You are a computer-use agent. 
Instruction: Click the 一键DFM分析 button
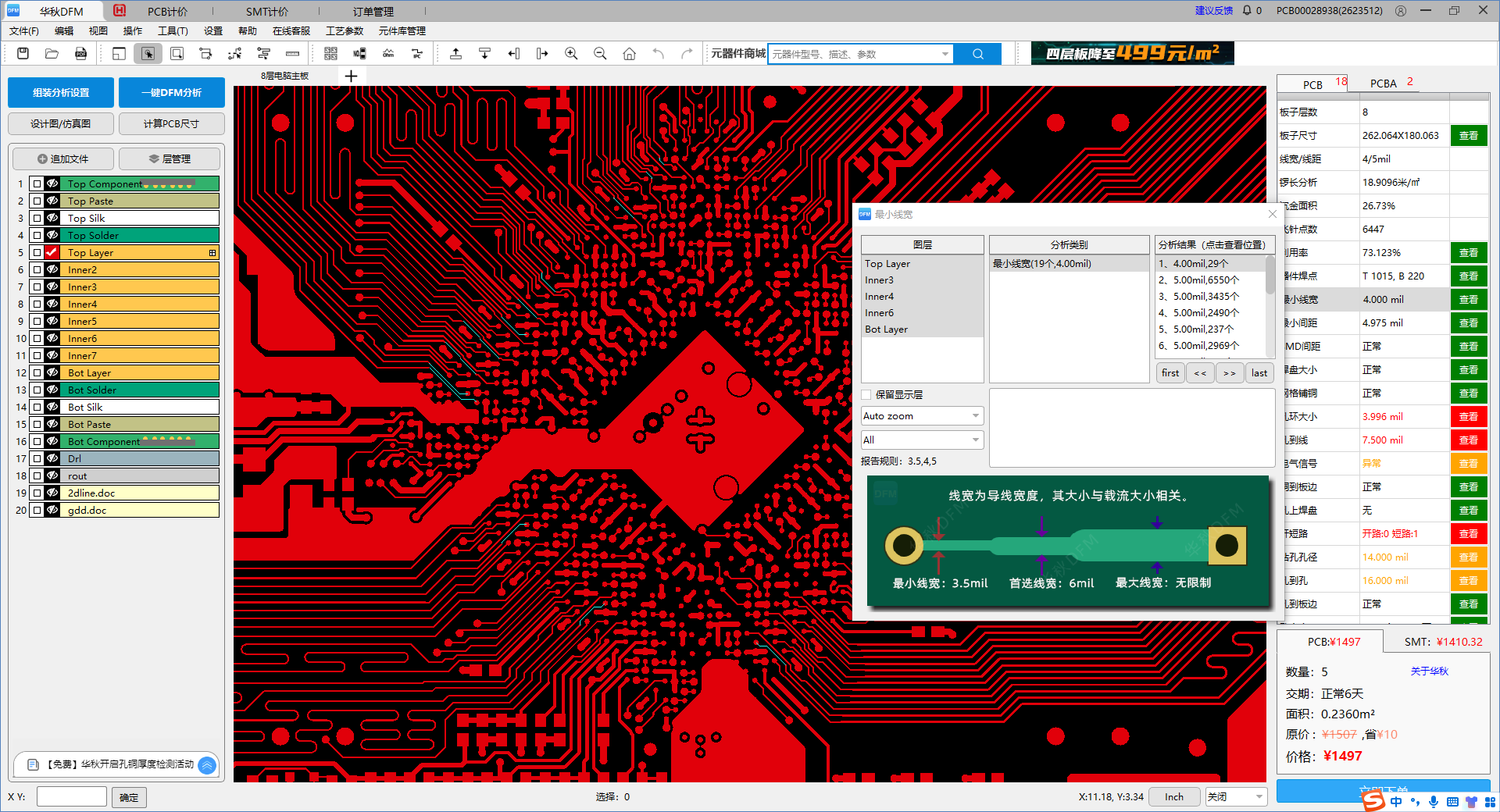coord(171,93)
